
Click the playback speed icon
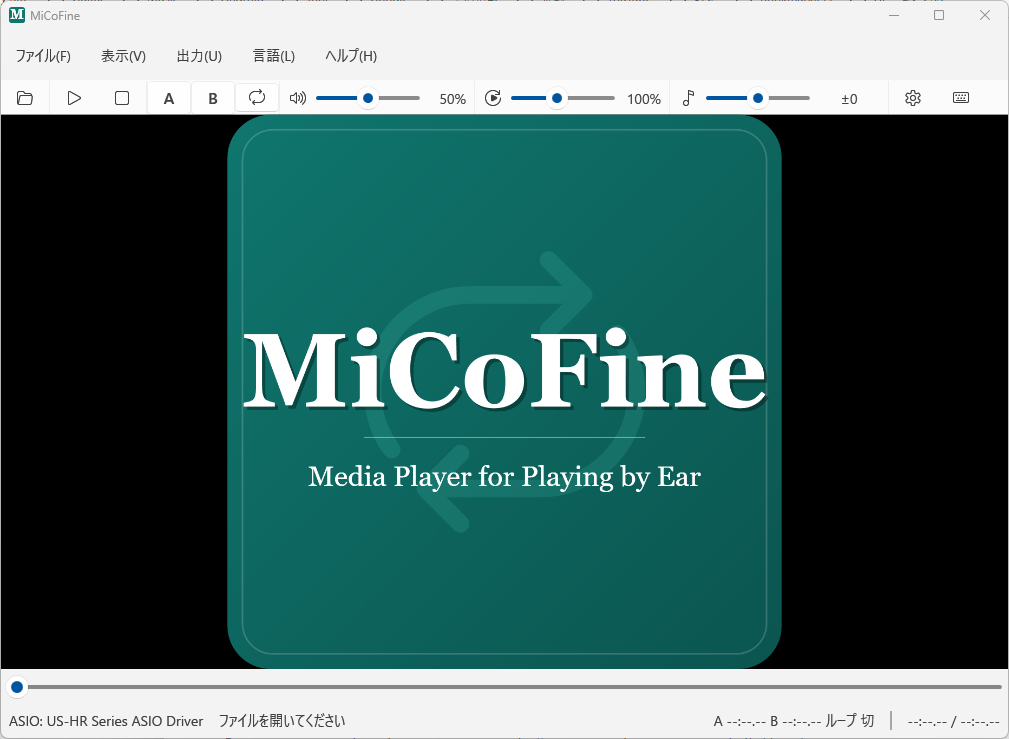pyautogui.click(x=493, y=98)
